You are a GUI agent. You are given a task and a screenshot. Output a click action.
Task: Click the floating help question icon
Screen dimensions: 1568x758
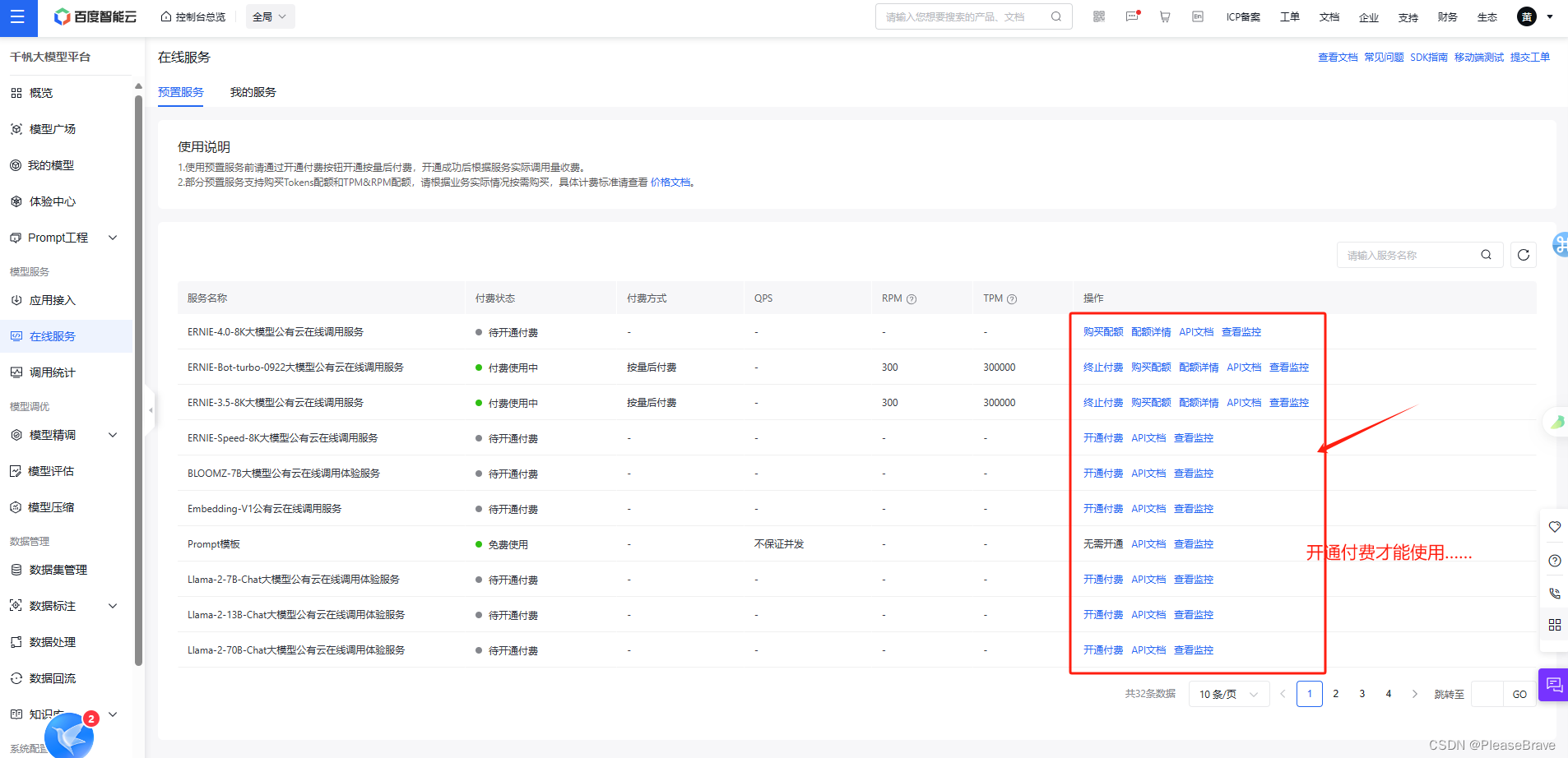1554,561
